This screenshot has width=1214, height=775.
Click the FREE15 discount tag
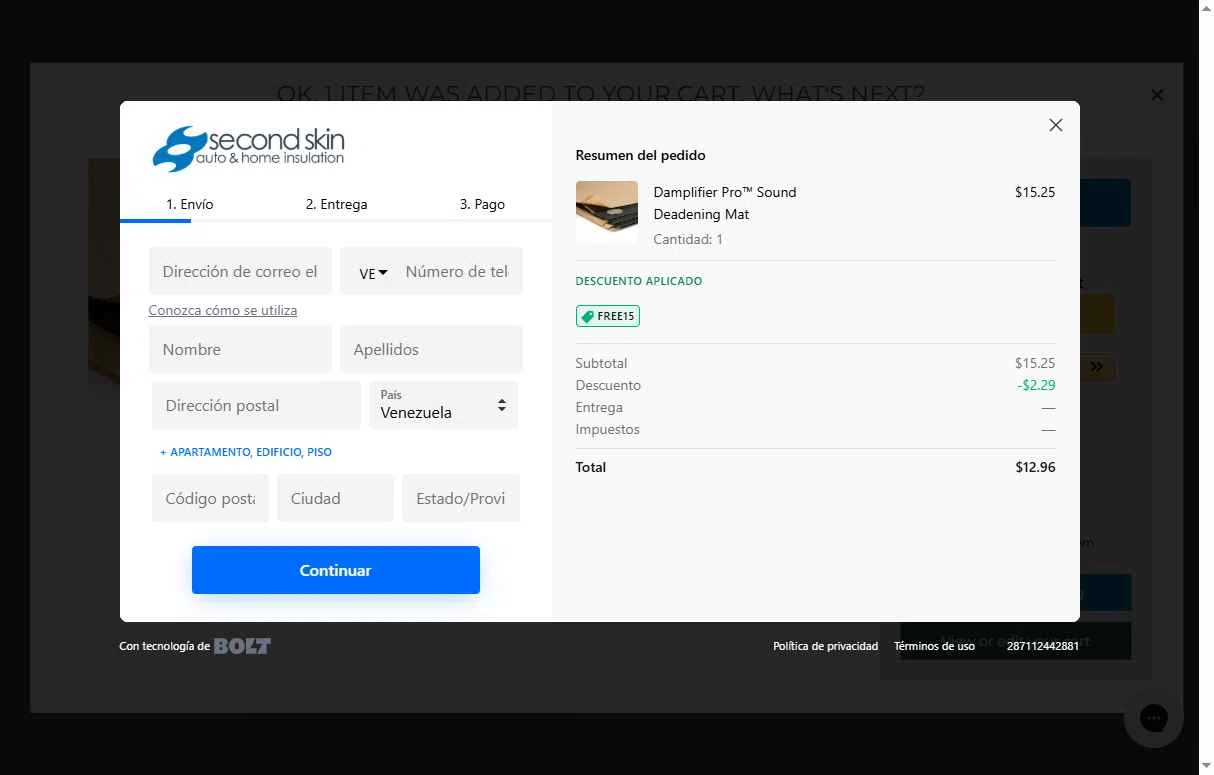click(608, 316)
